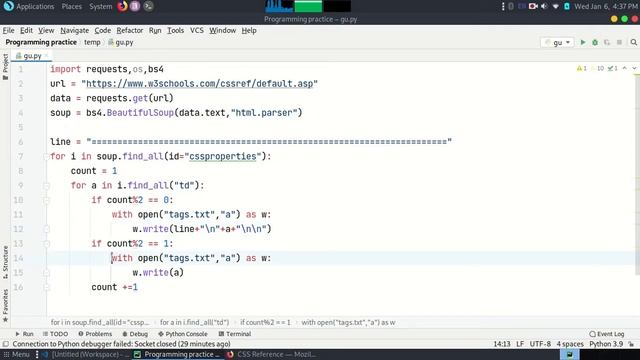Open the gu run configuration dropdown
The image size is (640, 360).
[x=558, y=42]
